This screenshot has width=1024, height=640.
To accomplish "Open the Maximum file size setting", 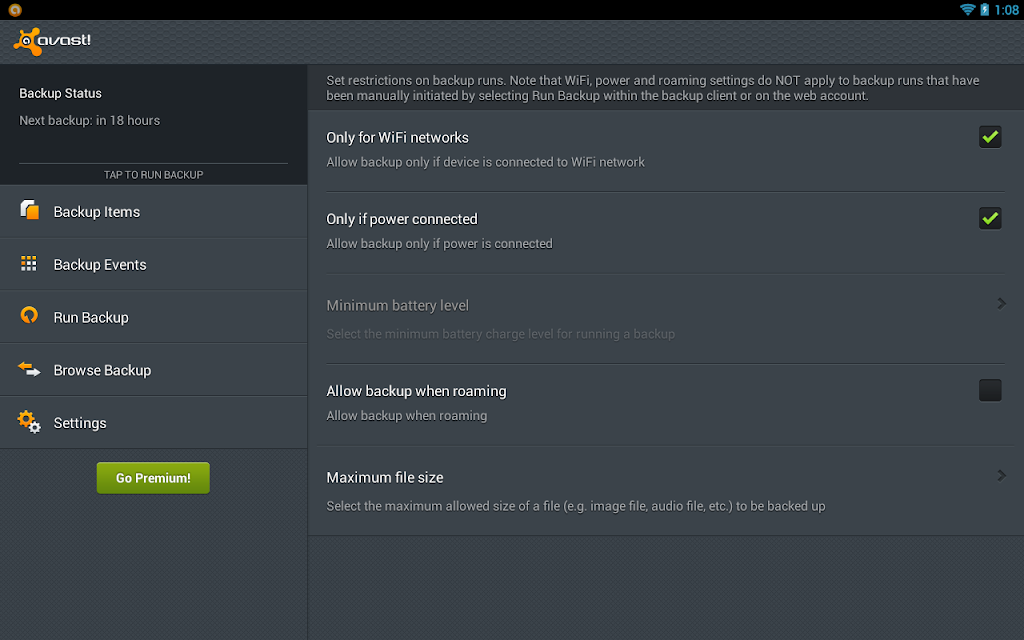I will coord(665,491).
